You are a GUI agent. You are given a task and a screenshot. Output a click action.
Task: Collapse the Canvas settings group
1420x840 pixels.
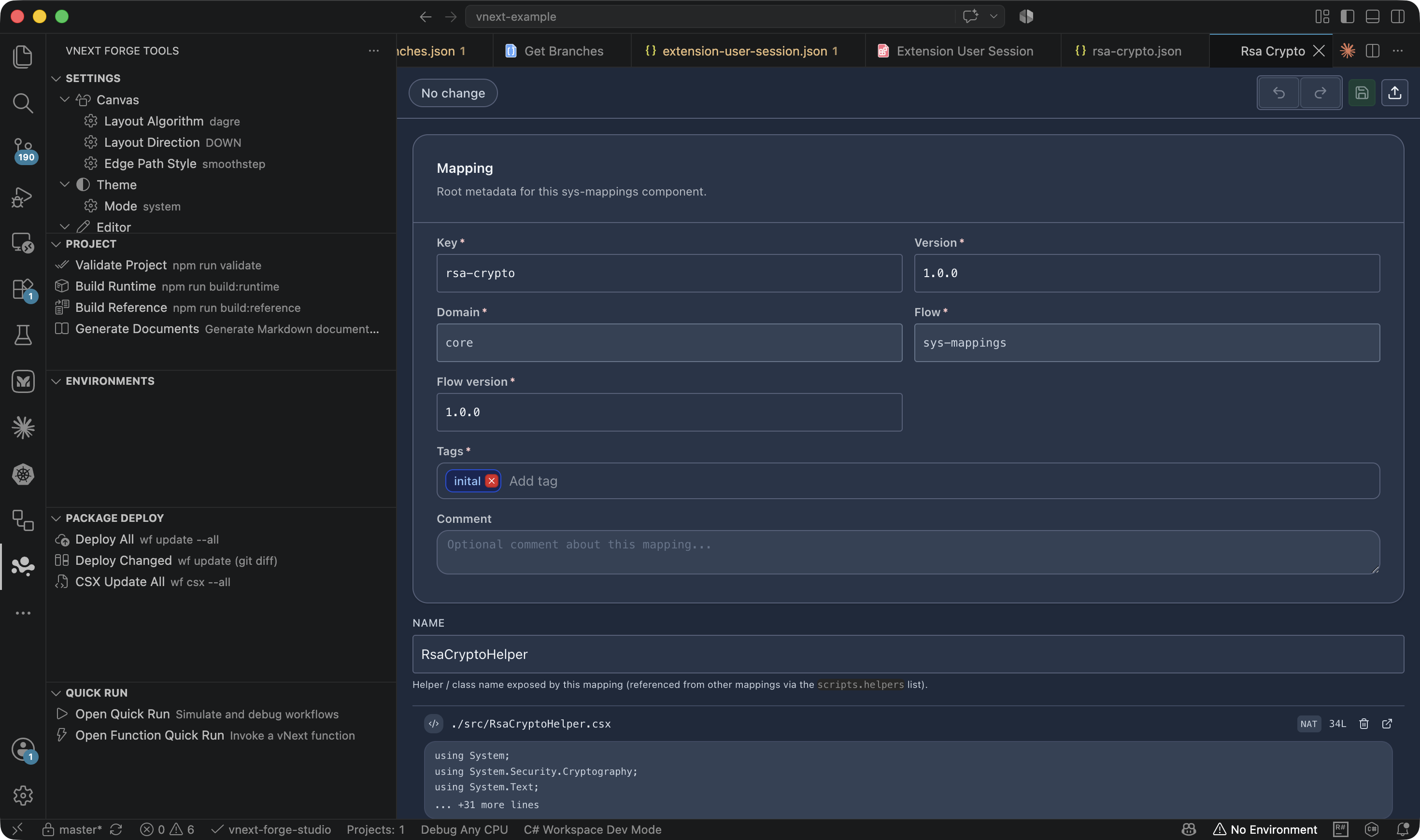click(x=65, y=99)
